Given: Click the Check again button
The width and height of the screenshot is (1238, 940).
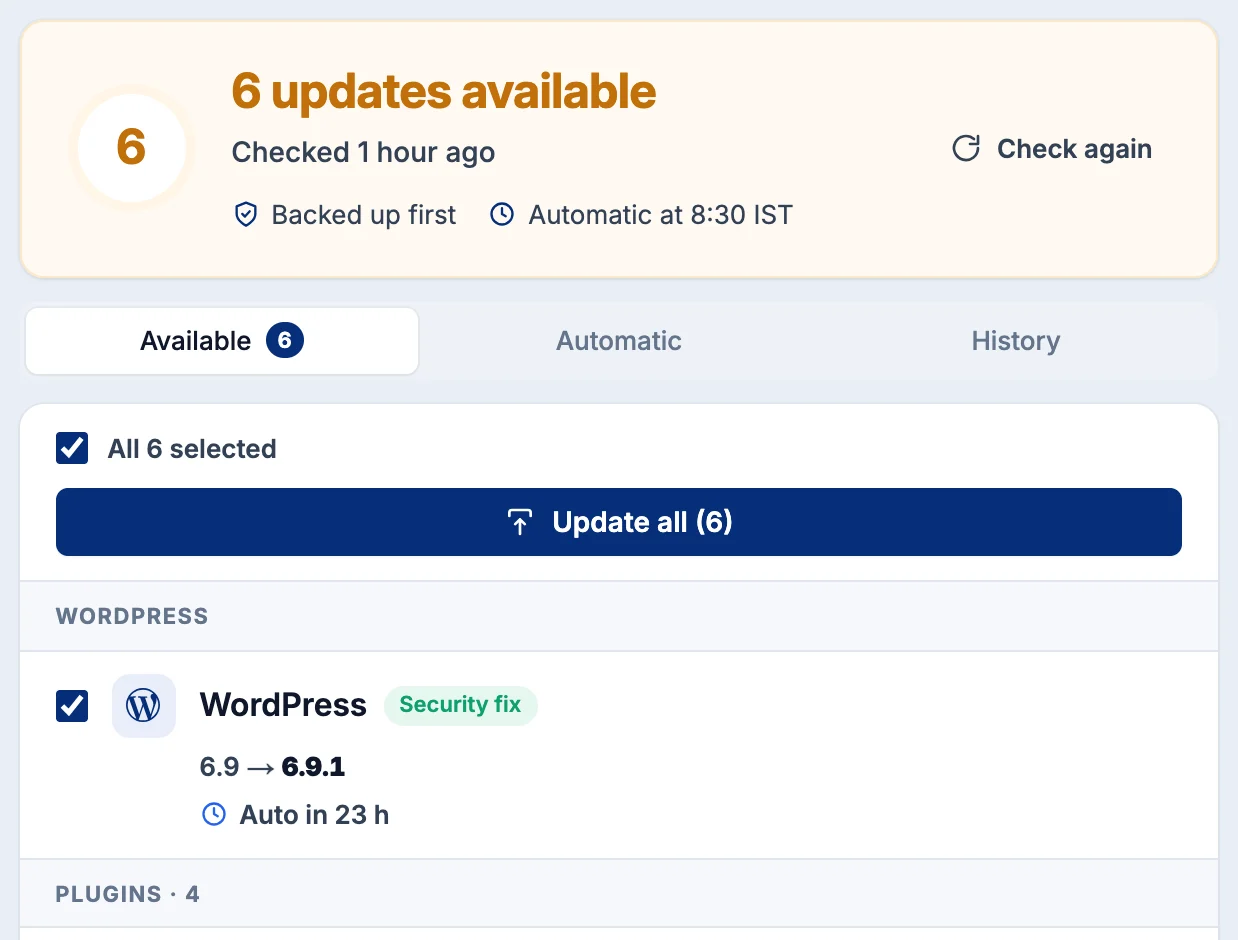Looking at the screenshot, I should 1052,149.
